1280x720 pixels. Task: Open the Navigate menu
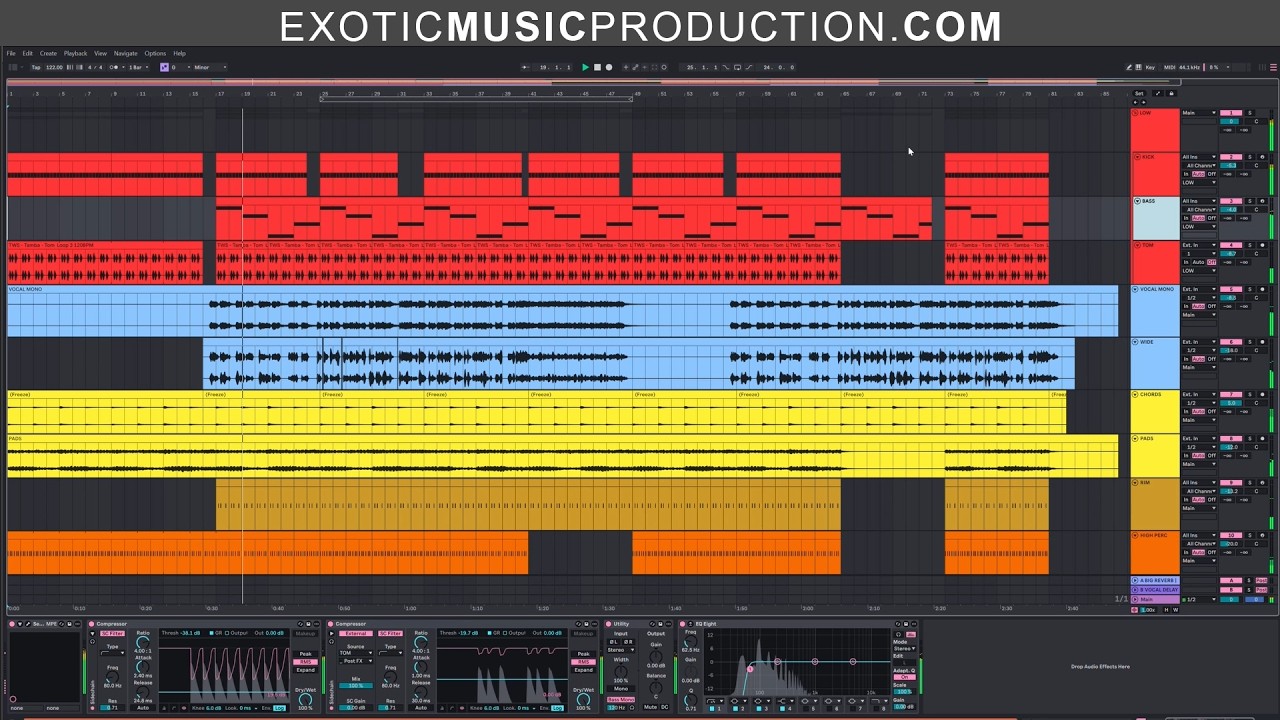[x=126, y=53]
